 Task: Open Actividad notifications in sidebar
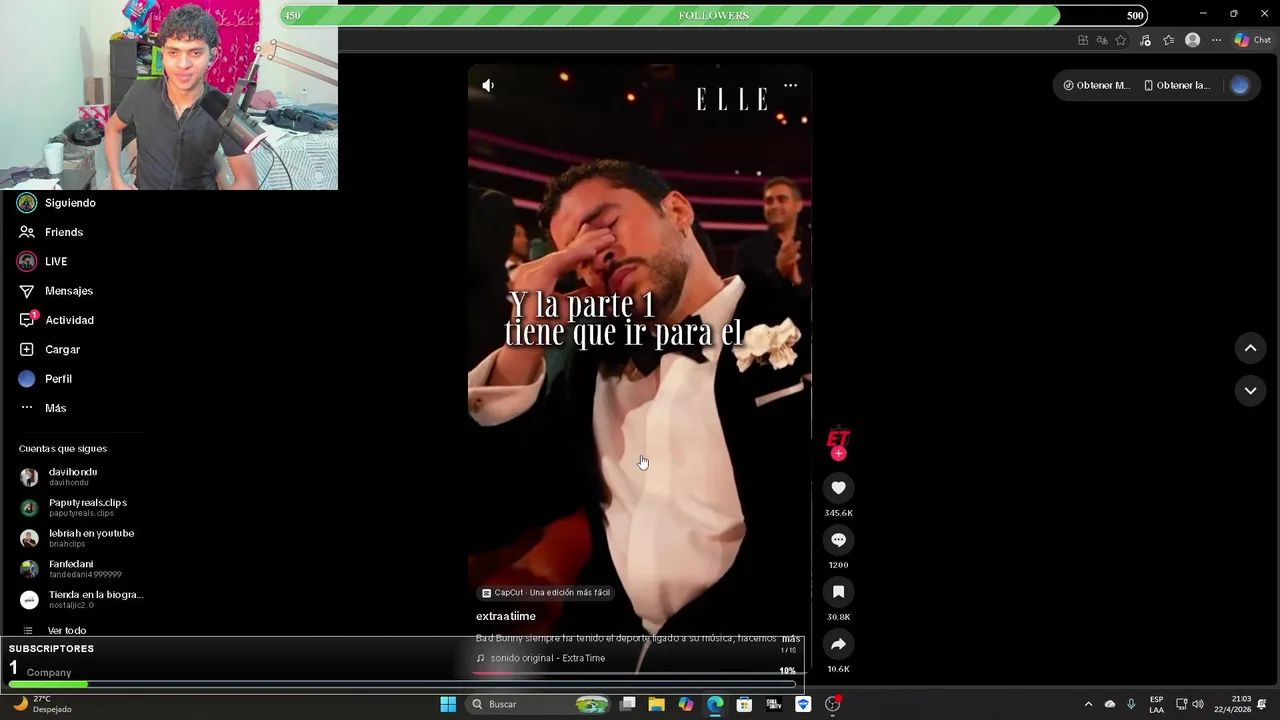(x=57, y=320)
